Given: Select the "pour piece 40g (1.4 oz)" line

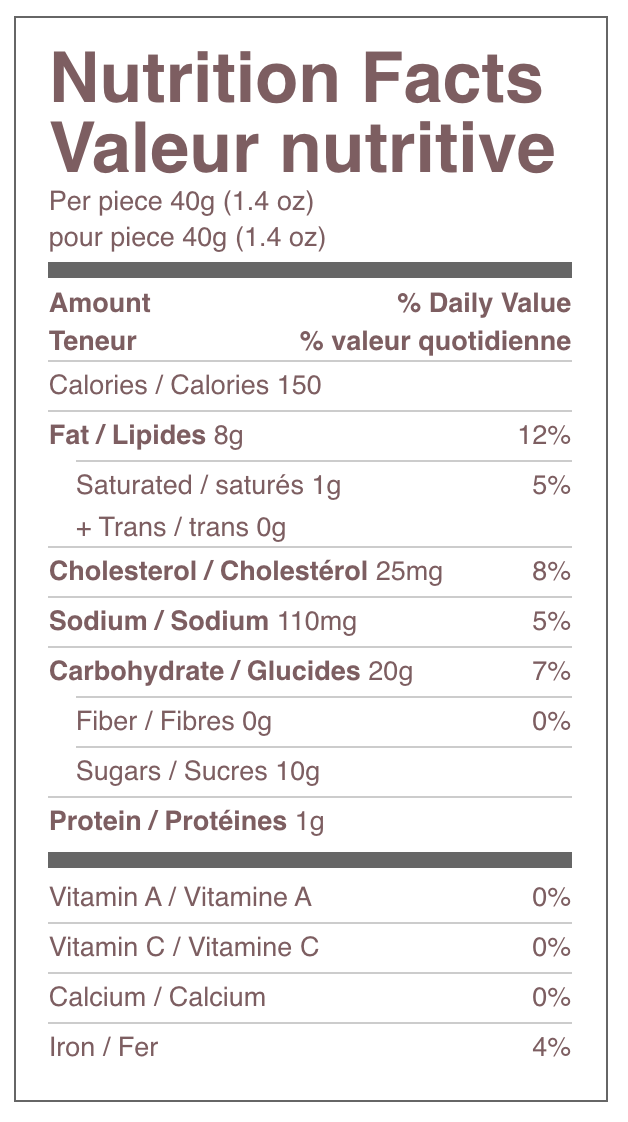Looking at the screenshot, I should (x=188, y=239).
